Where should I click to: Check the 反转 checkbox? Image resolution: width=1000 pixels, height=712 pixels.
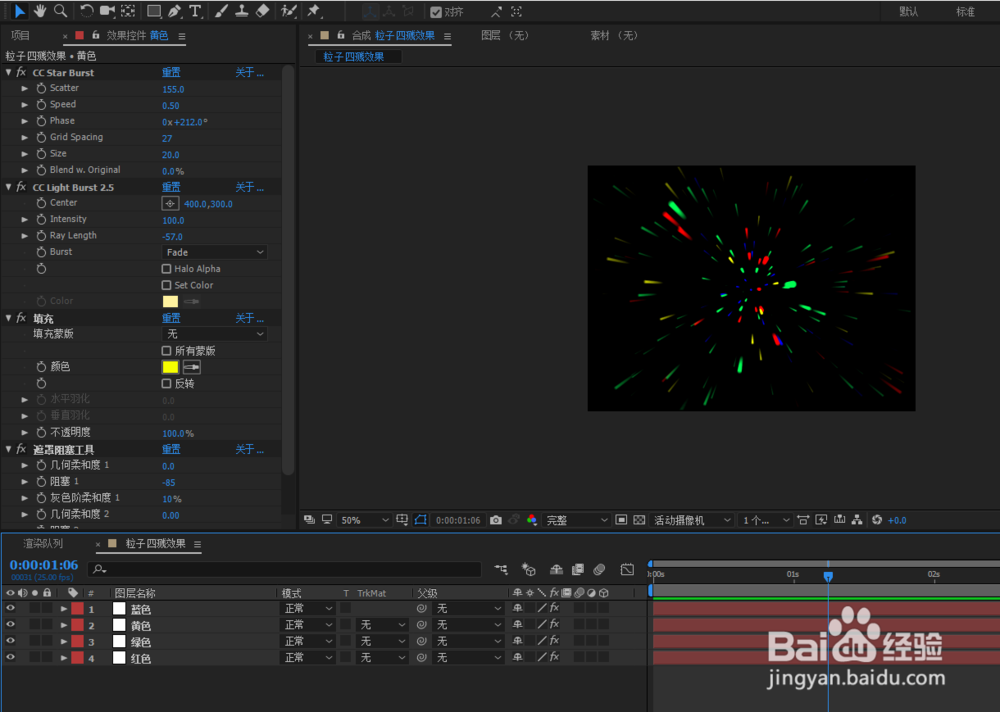pos(166,383)
